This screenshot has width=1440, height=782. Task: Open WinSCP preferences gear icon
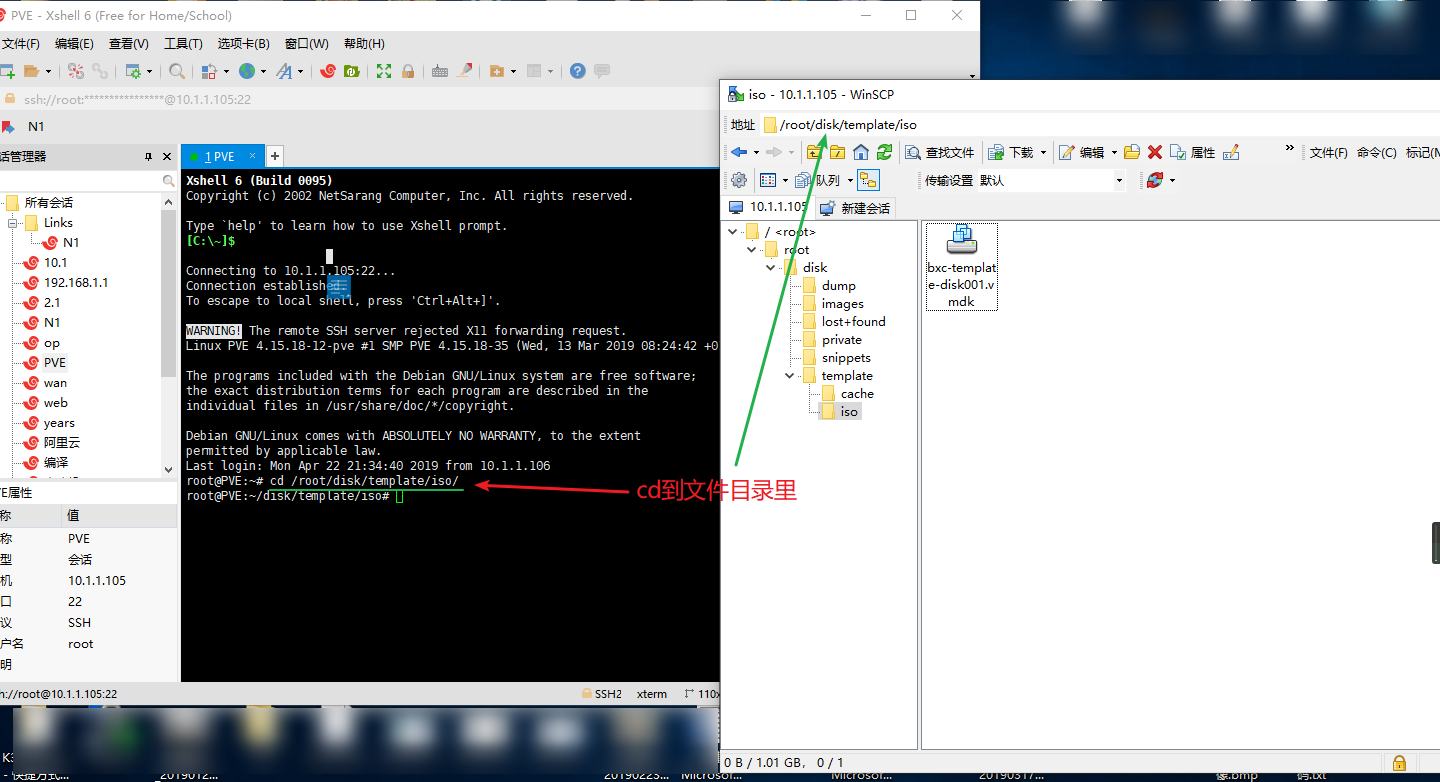(739, 180)
